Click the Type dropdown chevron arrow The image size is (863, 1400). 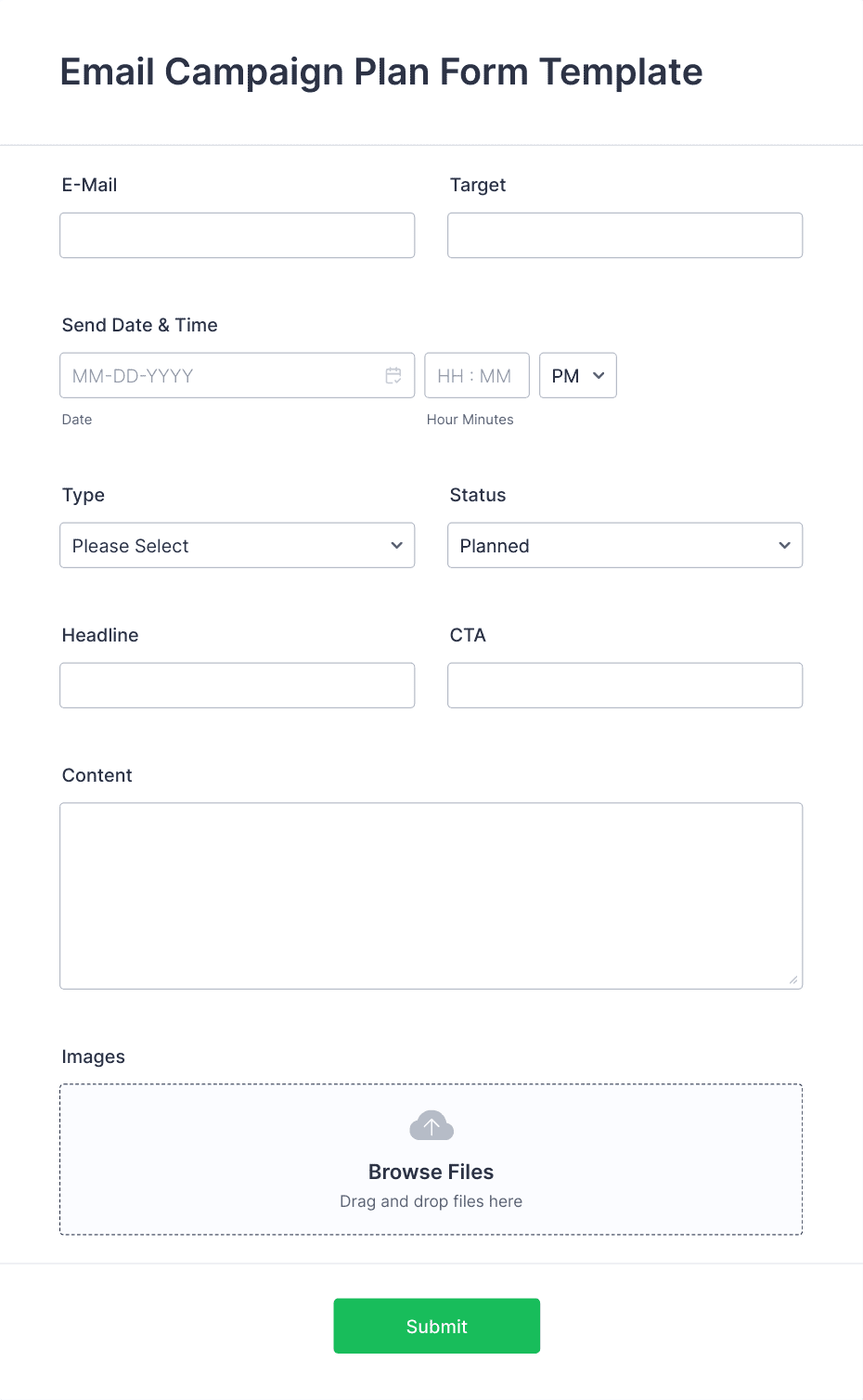click(397, 545)
